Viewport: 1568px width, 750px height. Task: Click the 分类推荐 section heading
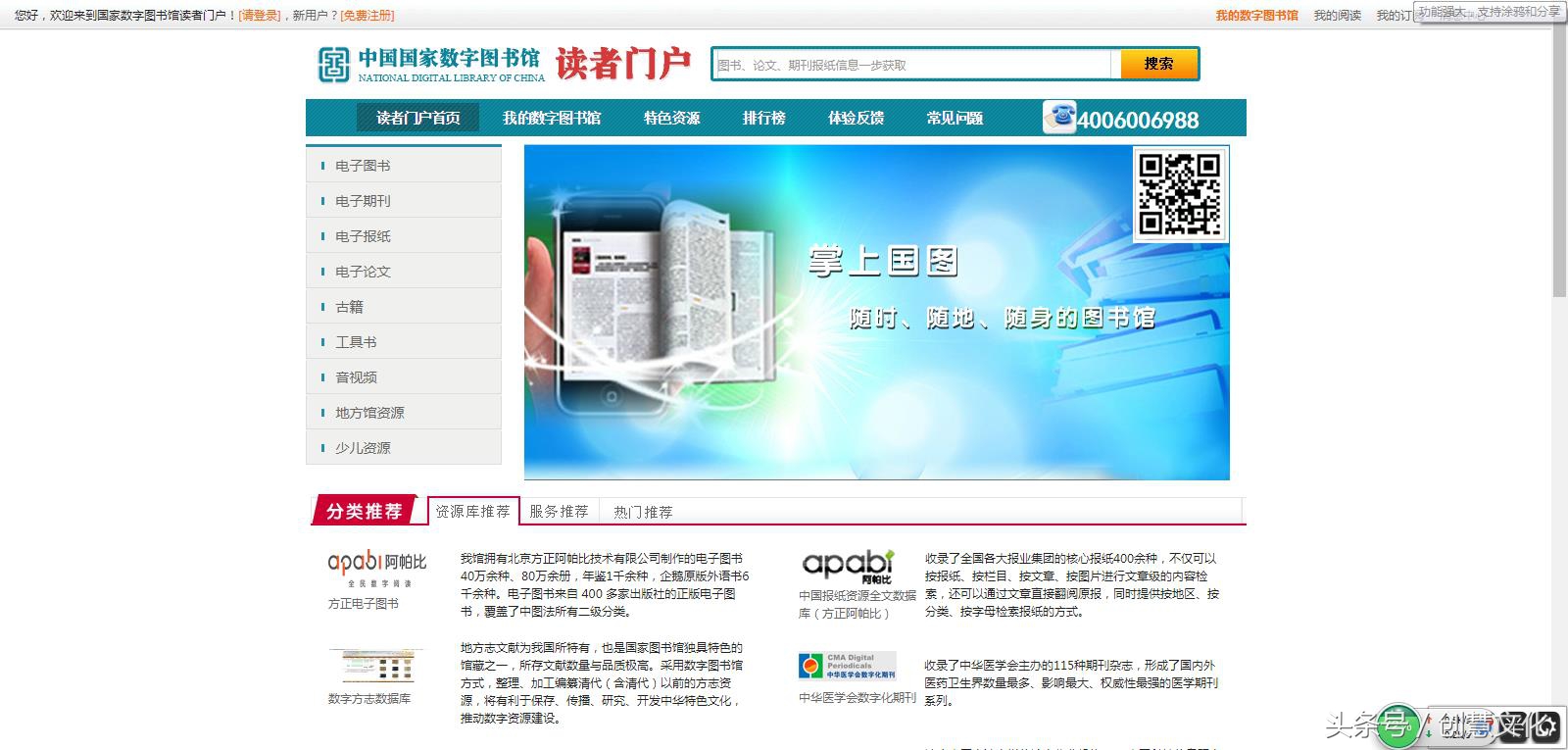[x=365, y=511]
